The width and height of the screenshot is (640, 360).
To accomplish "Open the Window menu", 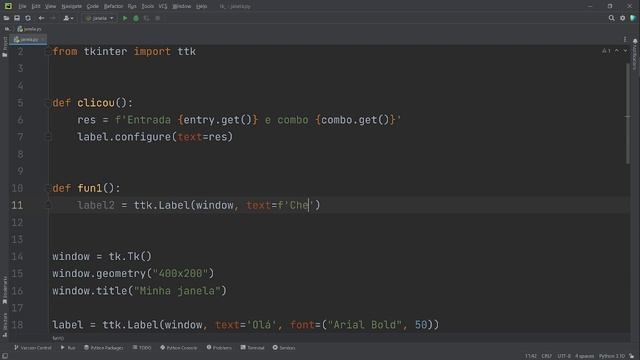I will pos(182,6).
